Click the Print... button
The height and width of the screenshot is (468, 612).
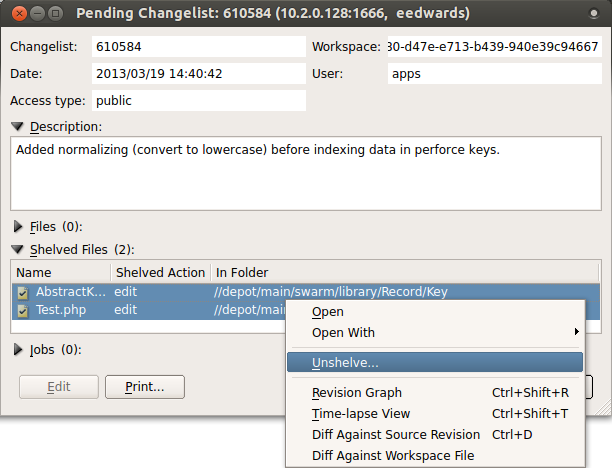(145, 387)
